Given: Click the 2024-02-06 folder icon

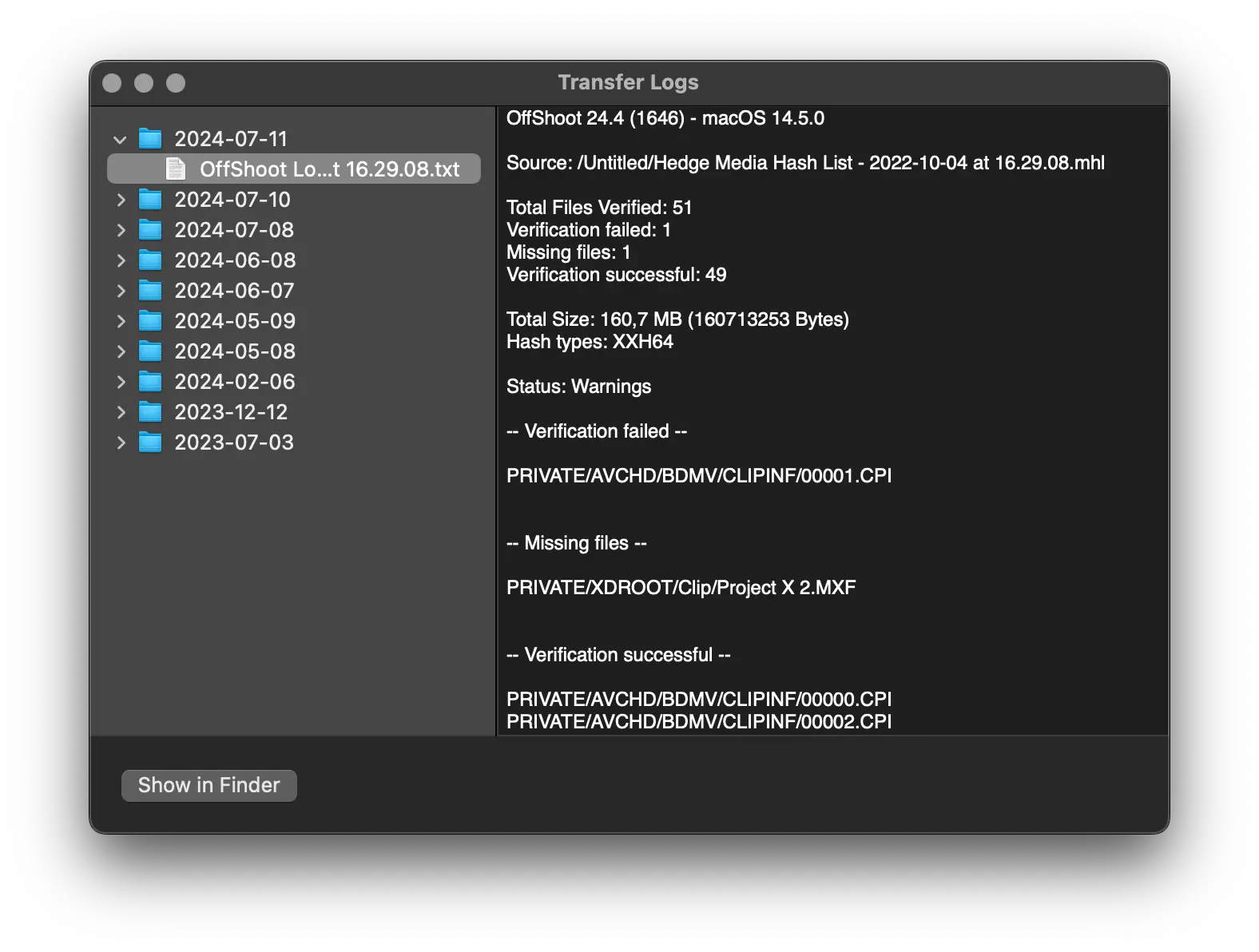Looking at the screenshot, I should click(150, 382).
